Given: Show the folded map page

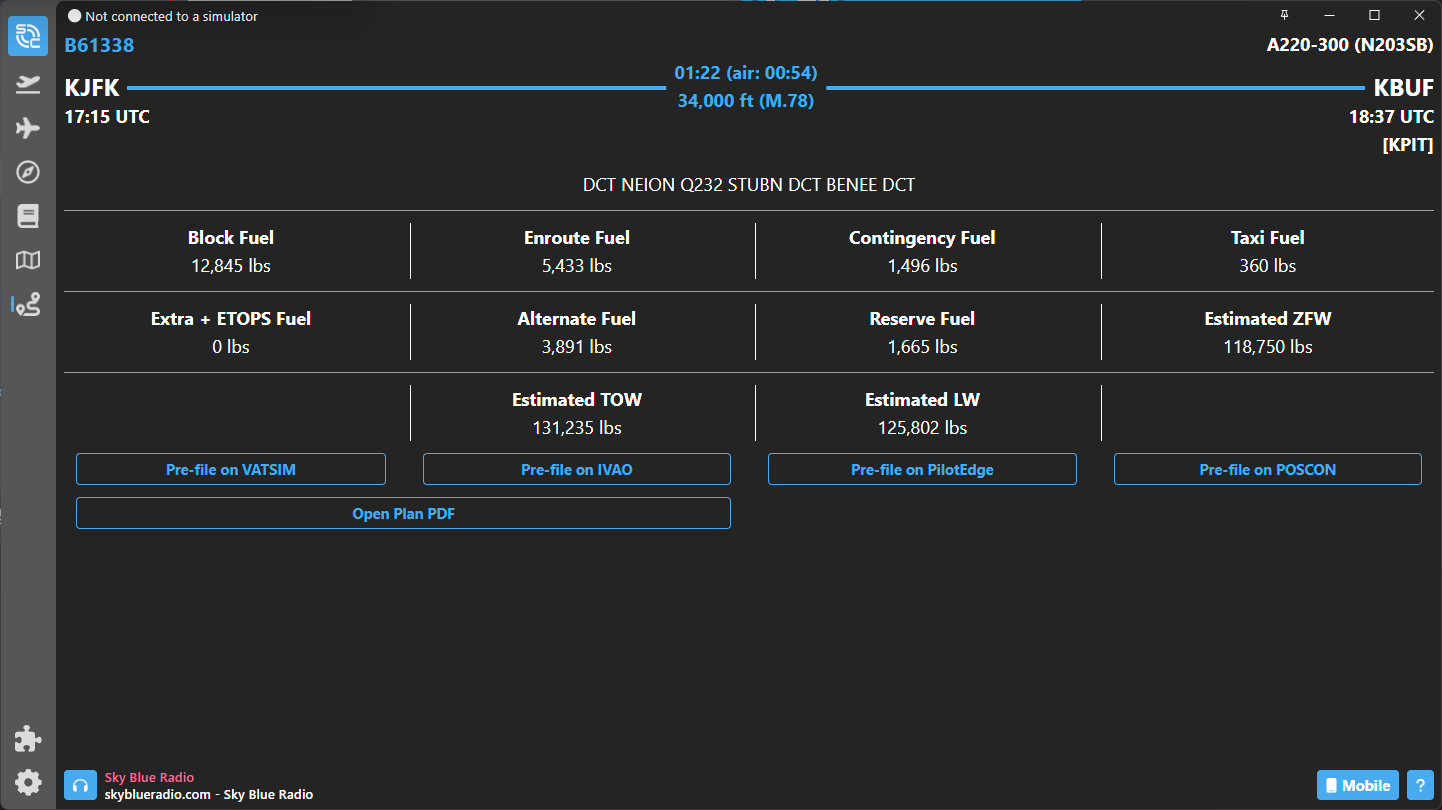Looking at the screenshot, I should pos(28,260).
